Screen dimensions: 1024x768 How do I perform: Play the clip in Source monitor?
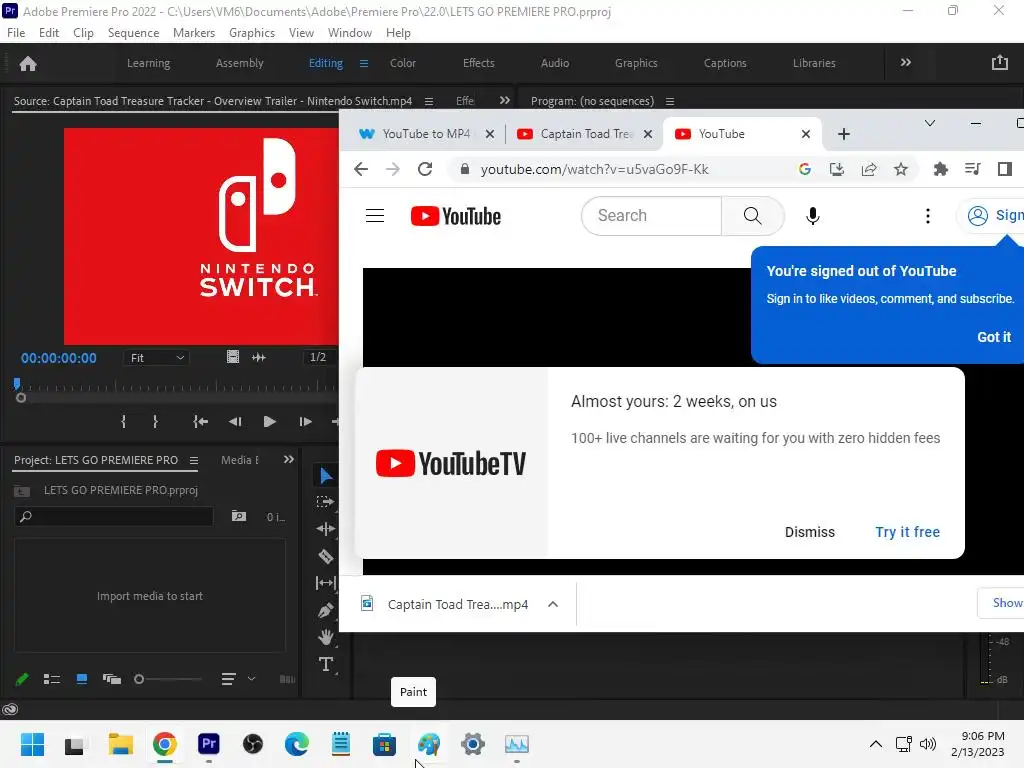click(269, 422)
